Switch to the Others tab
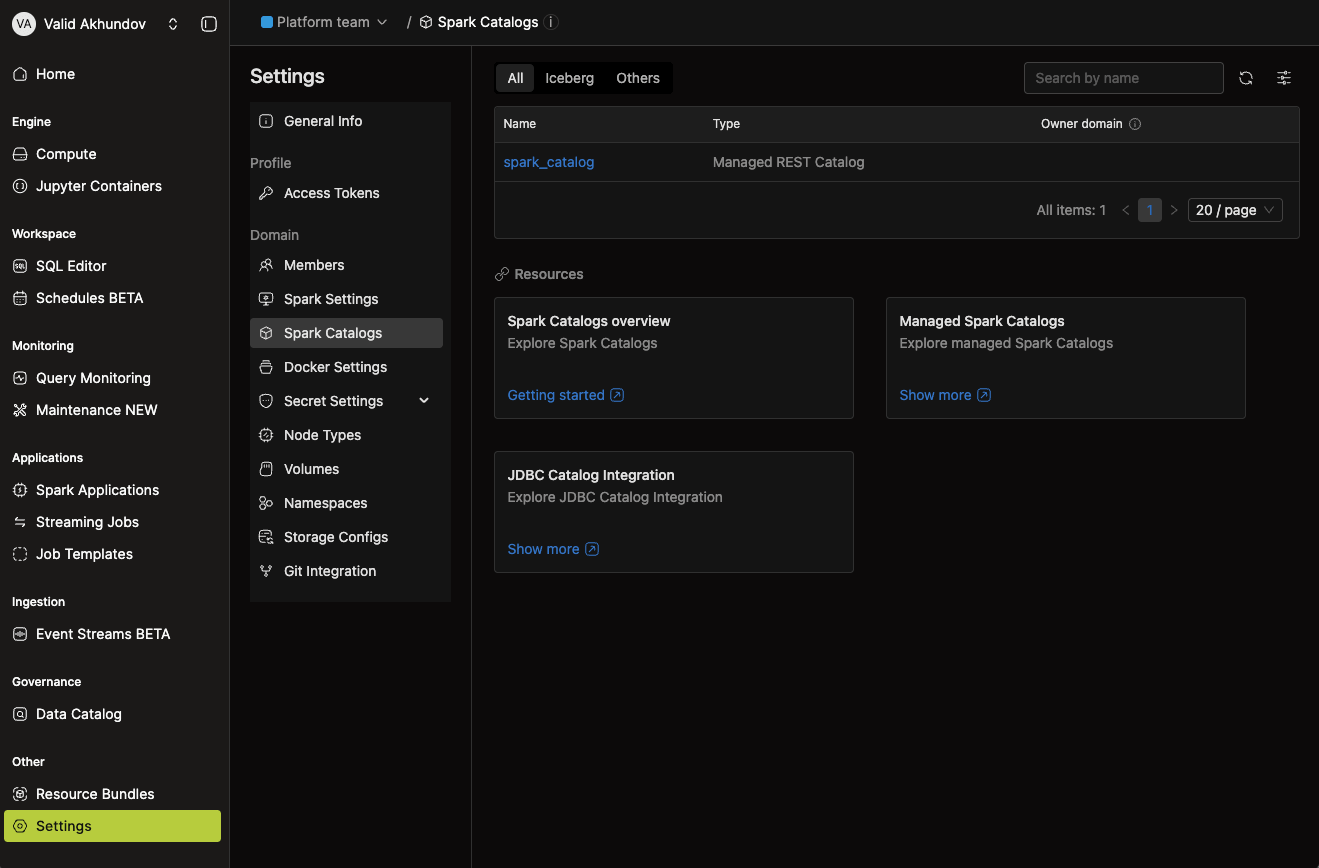The width and height of the screenshot is (1319, 868). (638, 78)
